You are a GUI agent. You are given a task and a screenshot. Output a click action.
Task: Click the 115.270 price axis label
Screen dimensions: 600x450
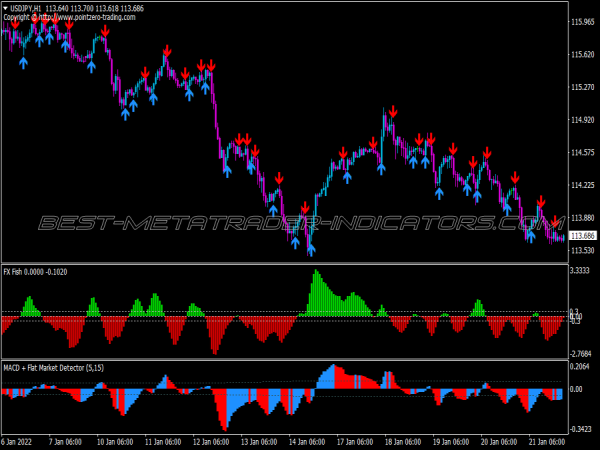[582, 87]
